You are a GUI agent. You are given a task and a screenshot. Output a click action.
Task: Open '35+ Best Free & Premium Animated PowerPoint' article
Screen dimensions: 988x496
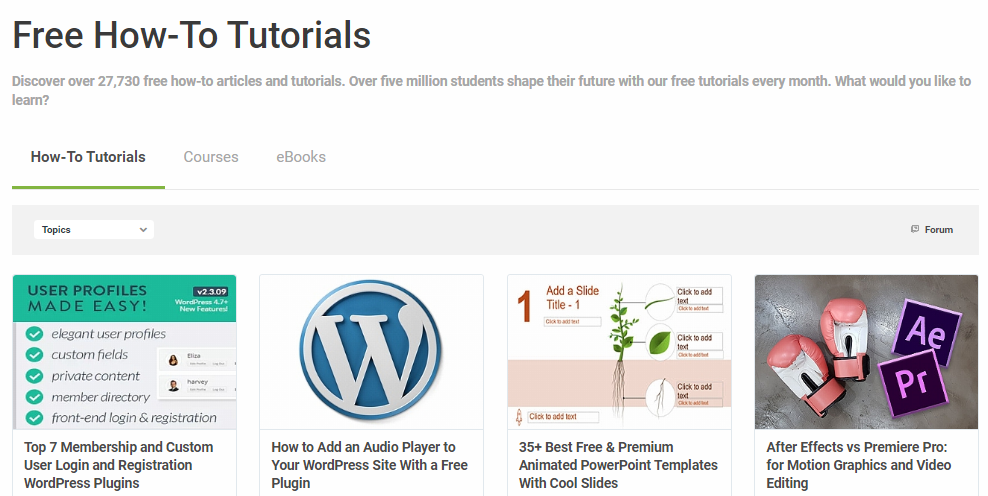618,465
